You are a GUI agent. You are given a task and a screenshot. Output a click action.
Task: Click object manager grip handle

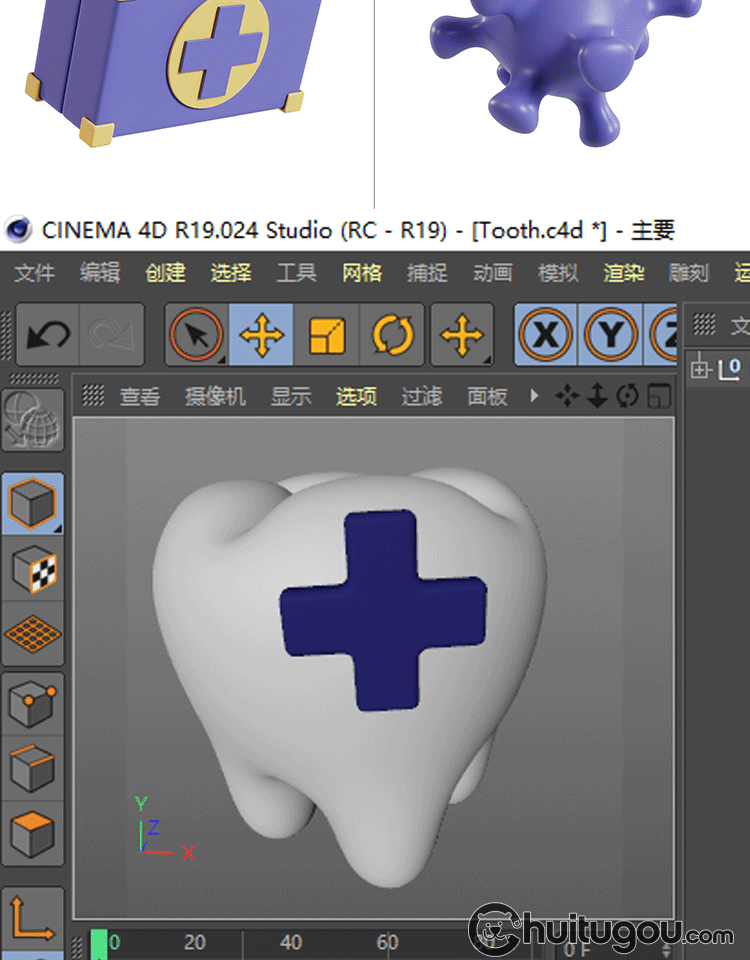click(704, 323)
